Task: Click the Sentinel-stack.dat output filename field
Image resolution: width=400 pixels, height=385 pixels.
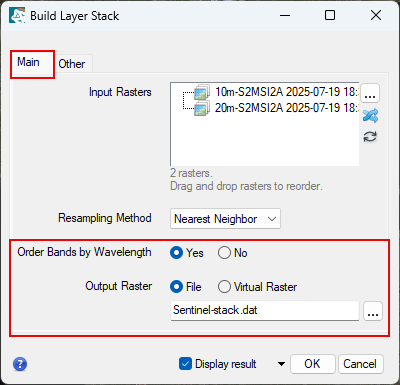Action: tap(265, 311)
